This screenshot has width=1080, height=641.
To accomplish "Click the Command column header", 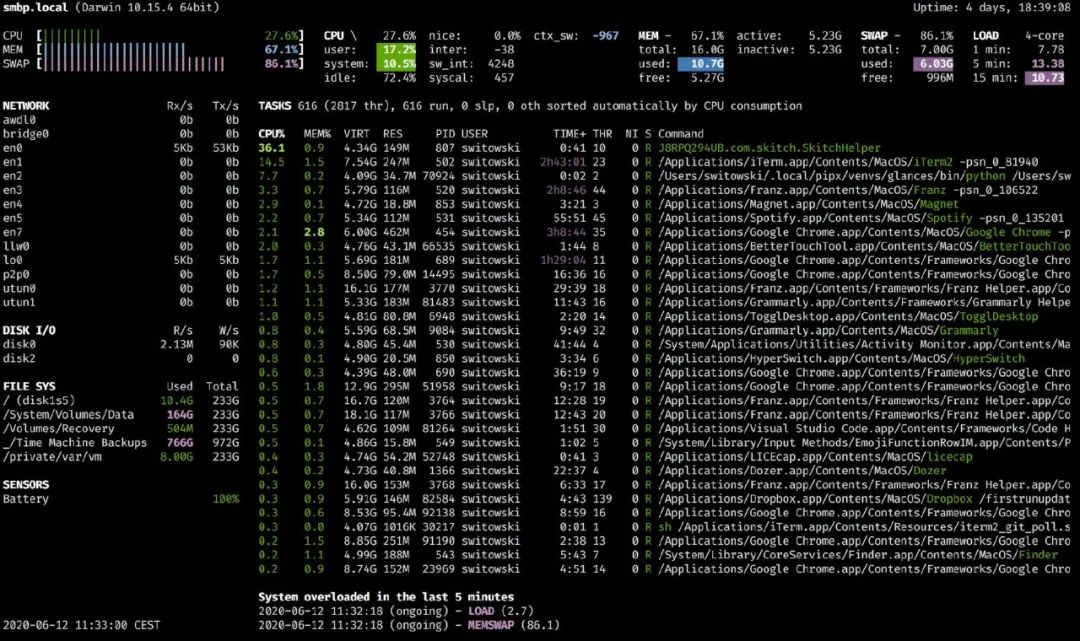I will [681, 134].
